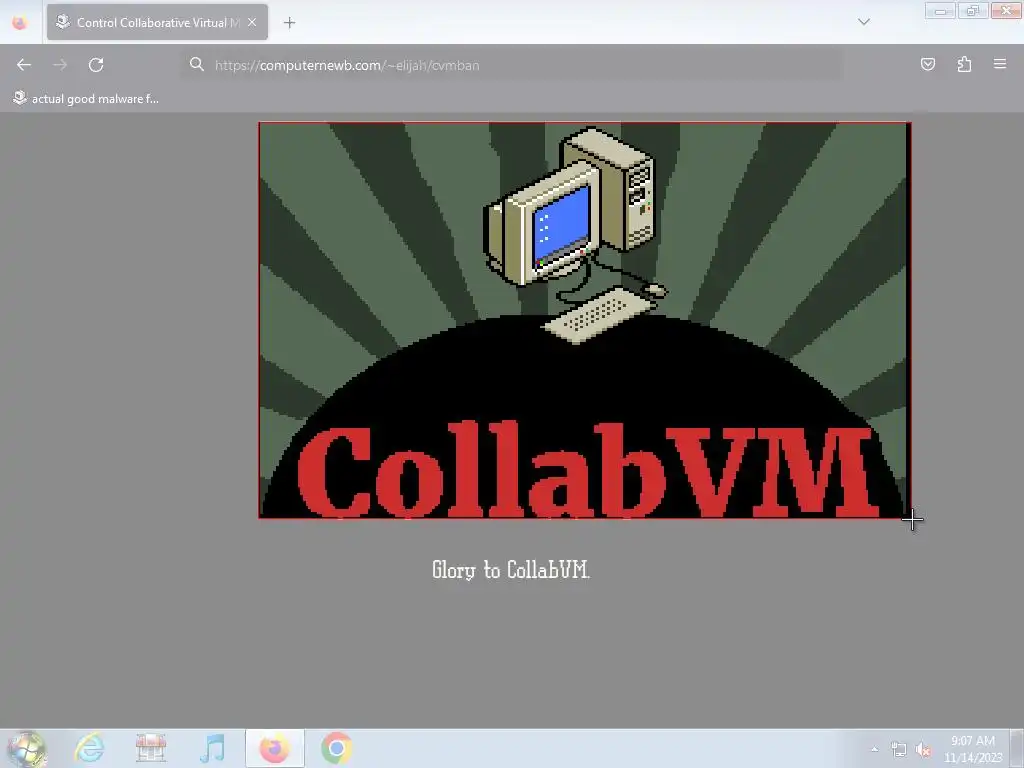Launch Internet Explorer from taskbar
The height and width of the screenshot is (768, 1024).
click(89, 748)
